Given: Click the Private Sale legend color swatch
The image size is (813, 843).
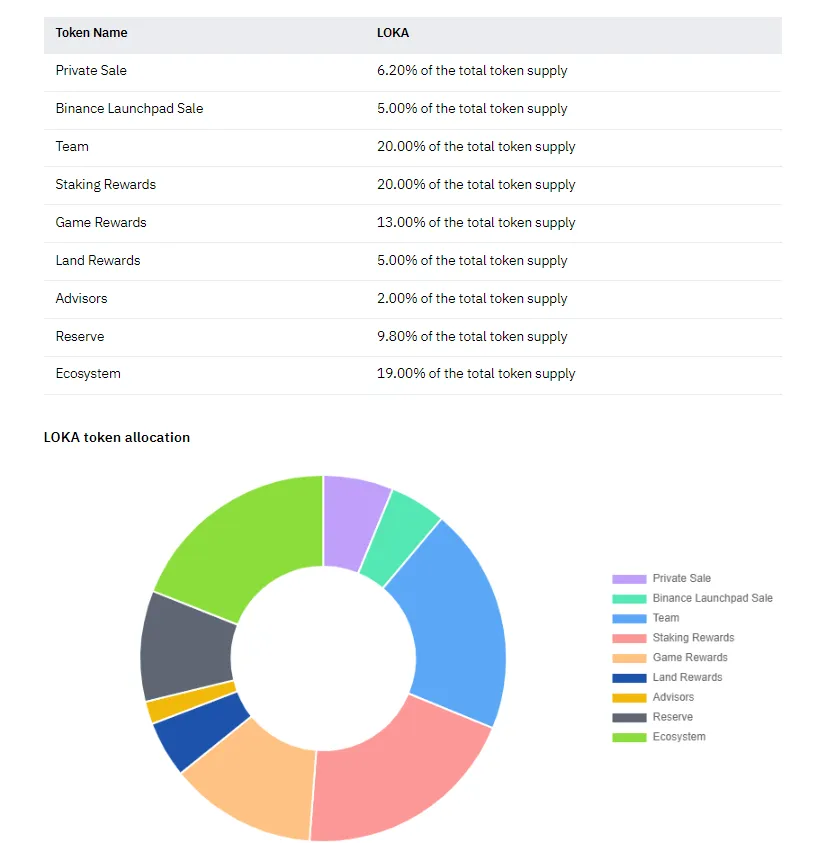Looking at the screenshot, I should coord(629,579).
